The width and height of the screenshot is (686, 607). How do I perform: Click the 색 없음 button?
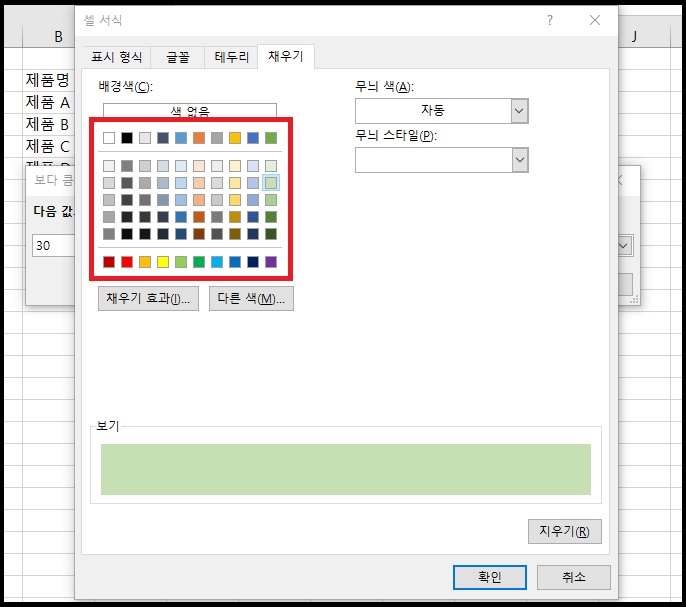190,110
